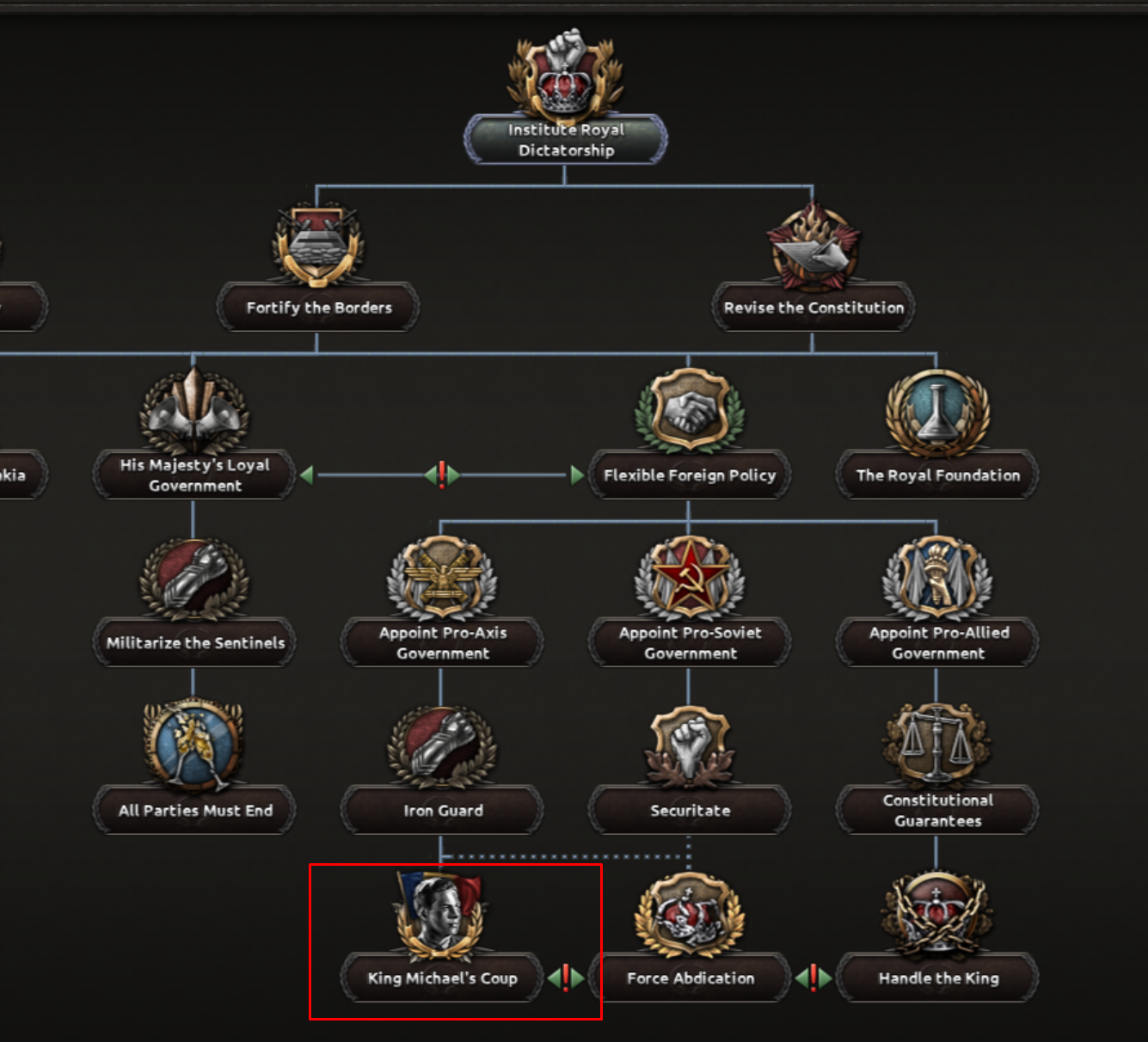Click the Institute Royal Dictatorship crown icon
1148x1042 pixels.
click(x=565, y=76)
